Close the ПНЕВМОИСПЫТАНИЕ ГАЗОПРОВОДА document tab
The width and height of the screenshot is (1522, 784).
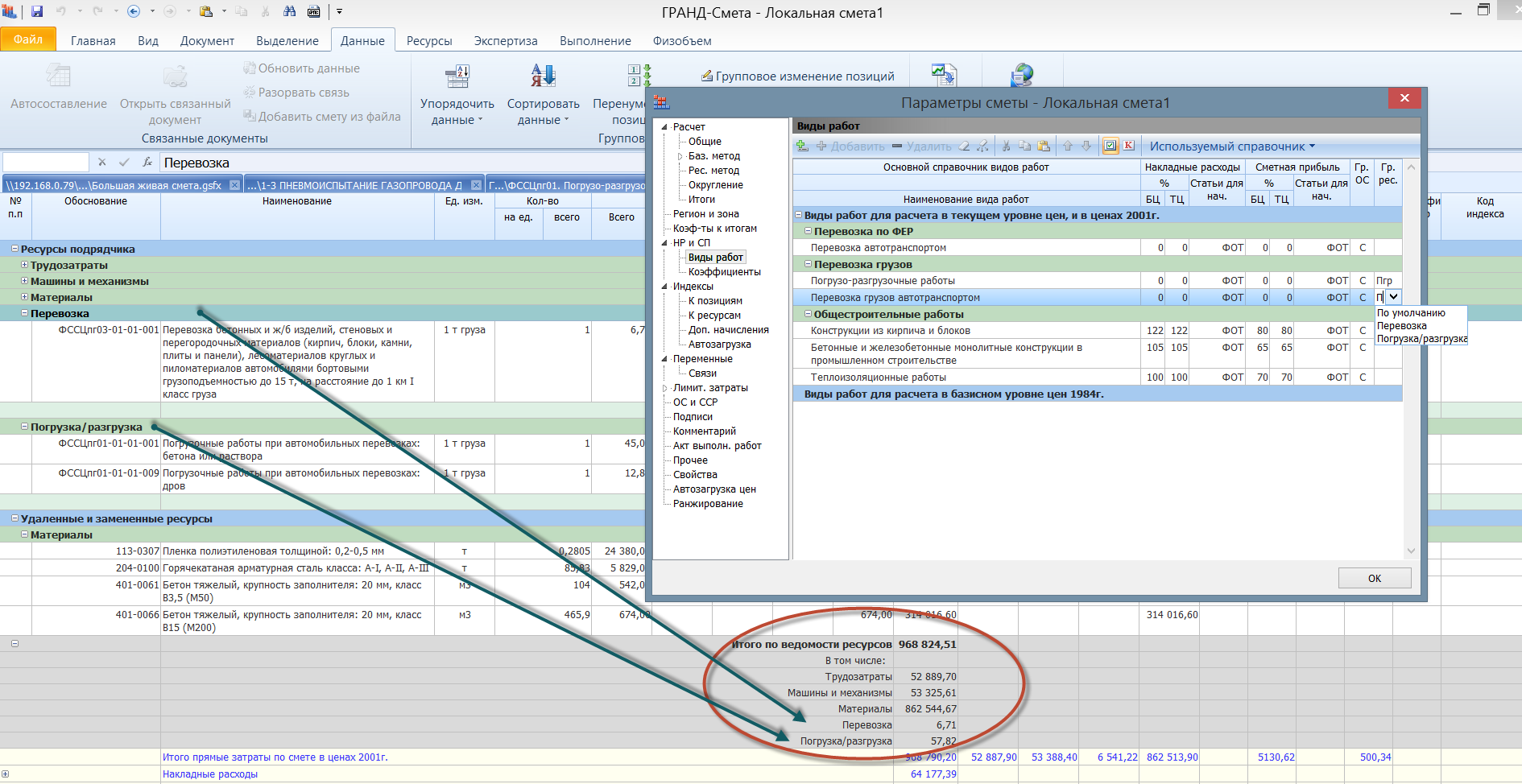(x=476, y=185)
